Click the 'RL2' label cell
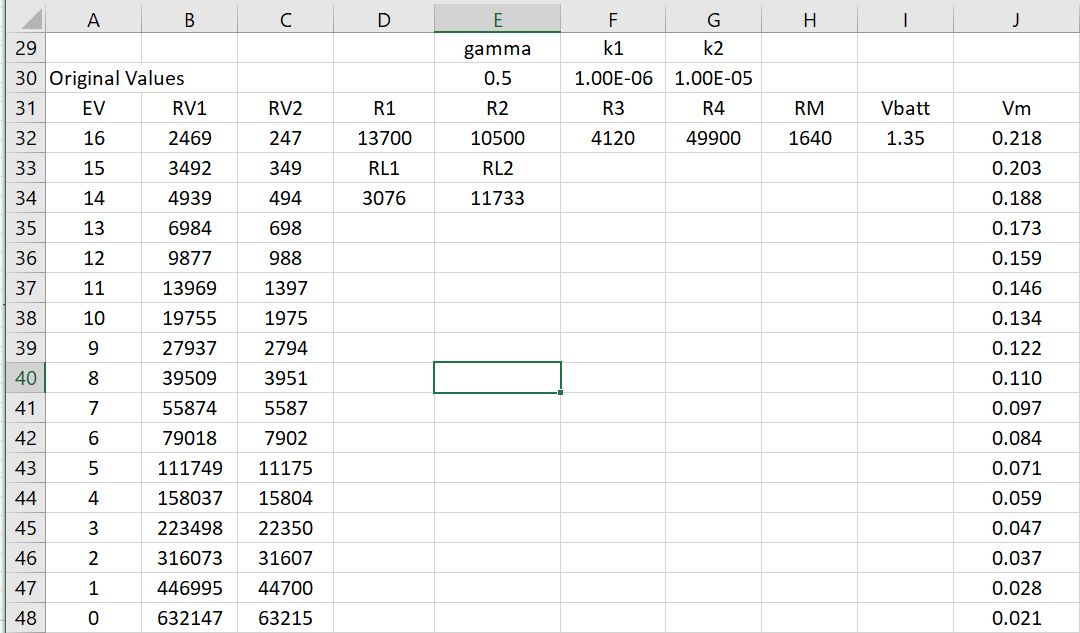 497,168
